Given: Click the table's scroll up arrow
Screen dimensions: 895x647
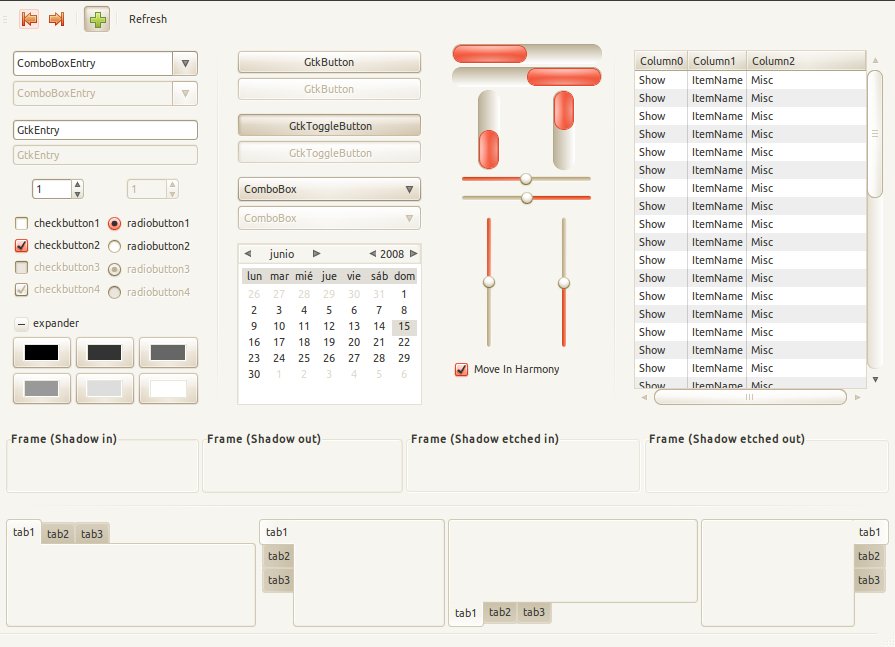Looking at the screenshot, I should (x=875, y=60).
